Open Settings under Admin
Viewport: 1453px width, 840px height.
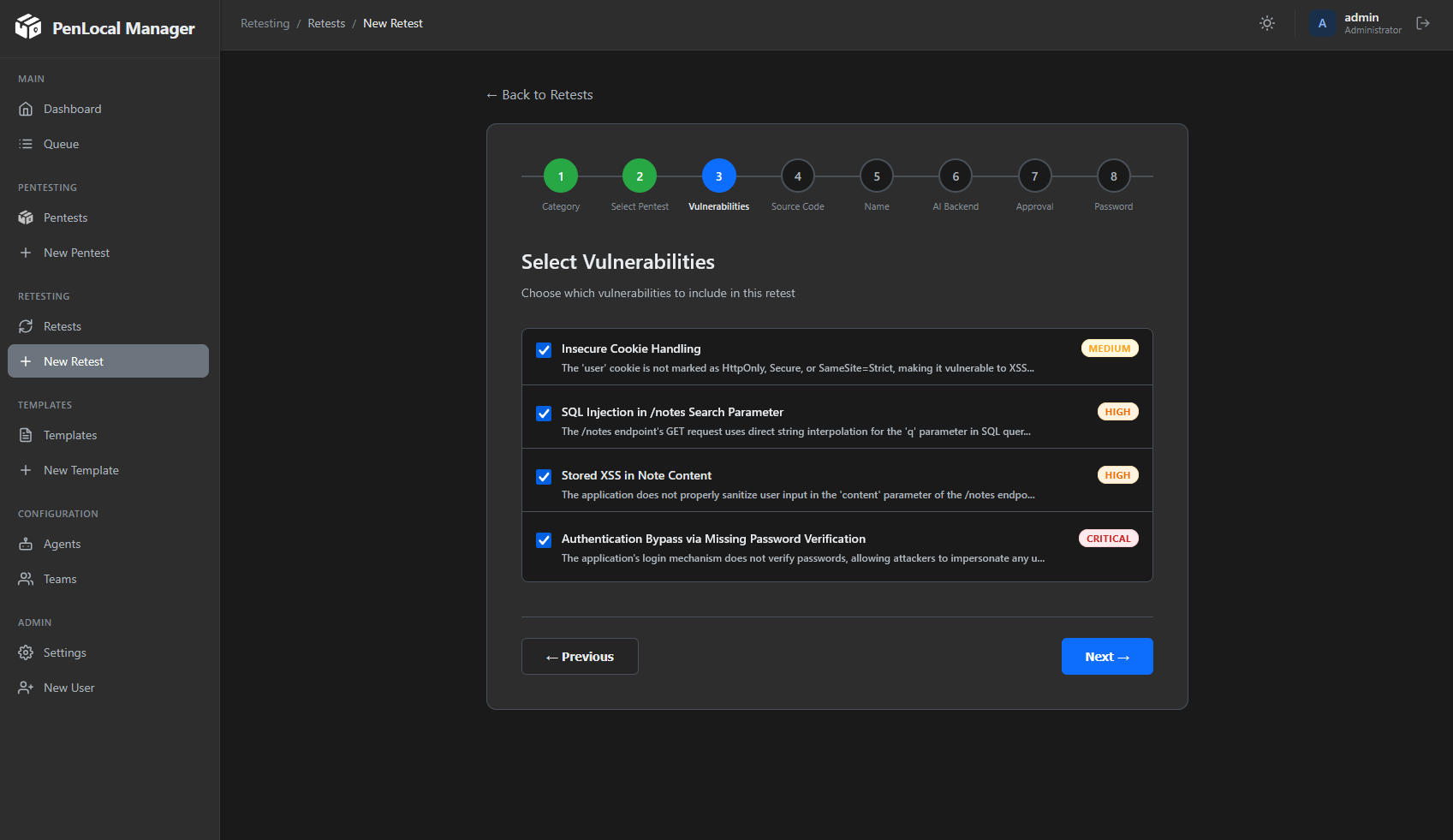[x=65, y=652]
